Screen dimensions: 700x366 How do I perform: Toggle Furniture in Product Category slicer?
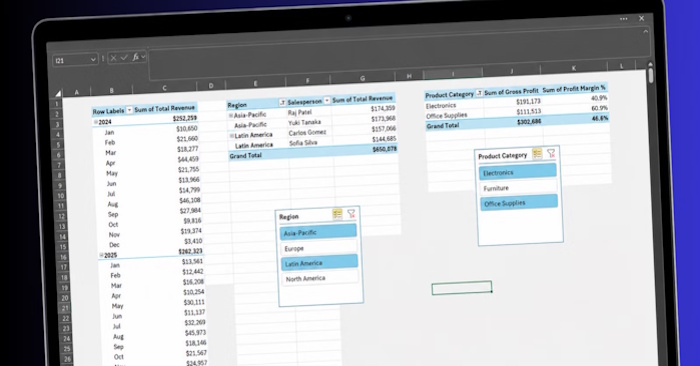click(x=518, y=188)
